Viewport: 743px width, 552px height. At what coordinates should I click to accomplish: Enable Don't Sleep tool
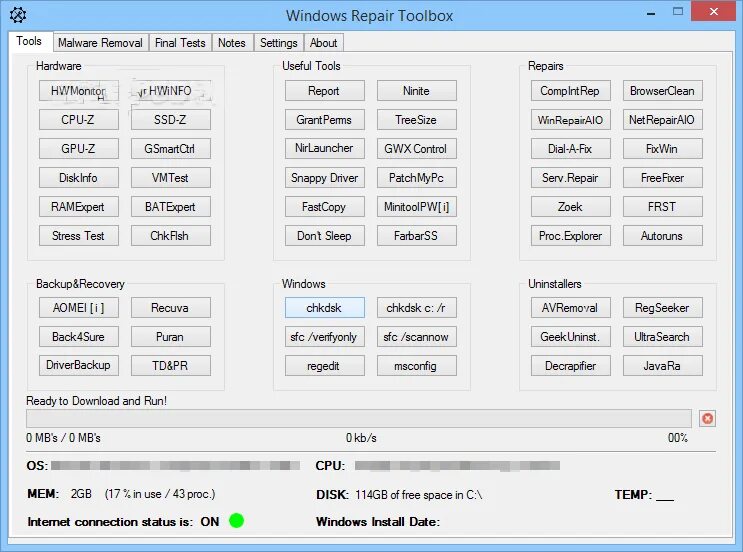click(x=325, y=235)
